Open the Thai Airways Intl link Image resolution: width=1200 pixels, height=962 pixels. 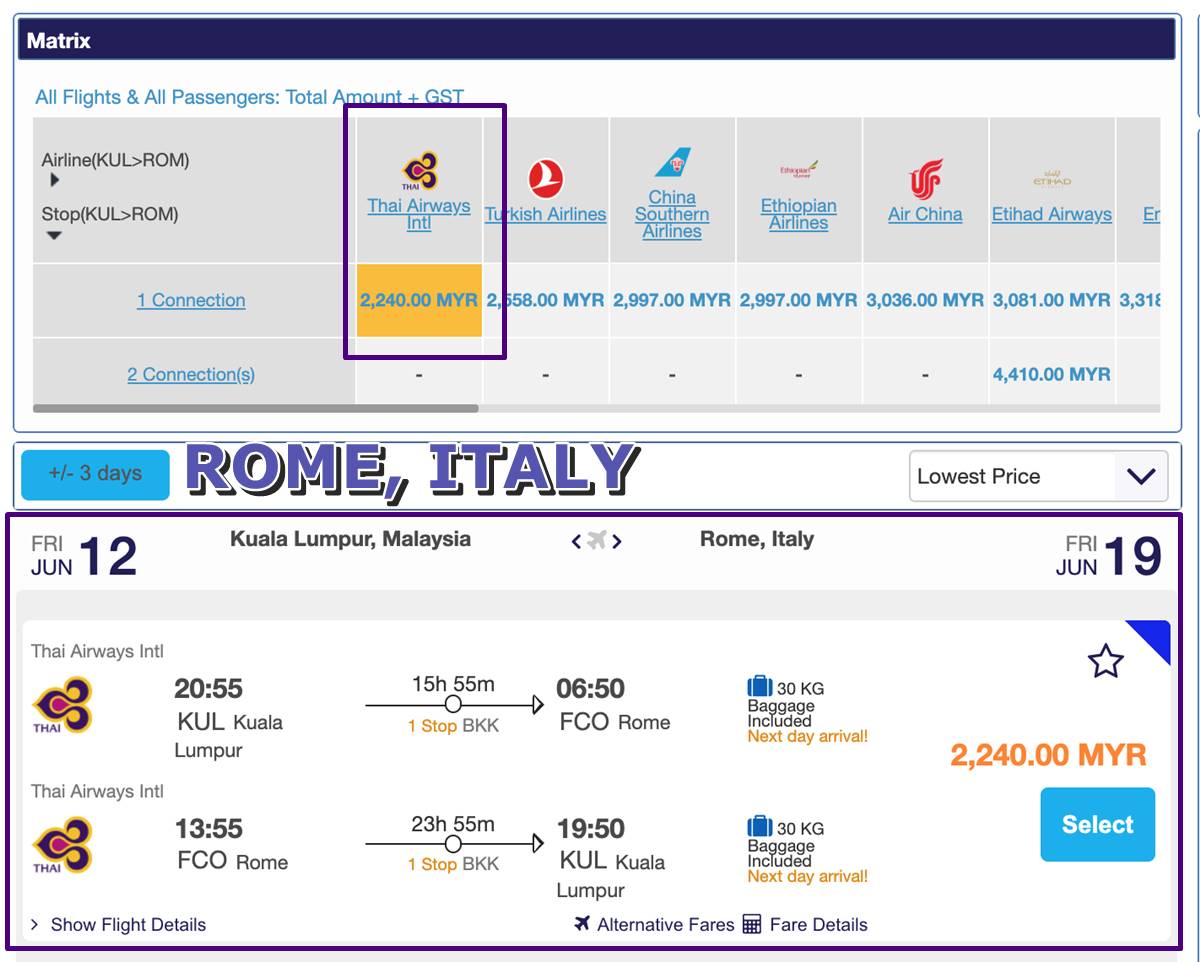click(x=419, y=214)
